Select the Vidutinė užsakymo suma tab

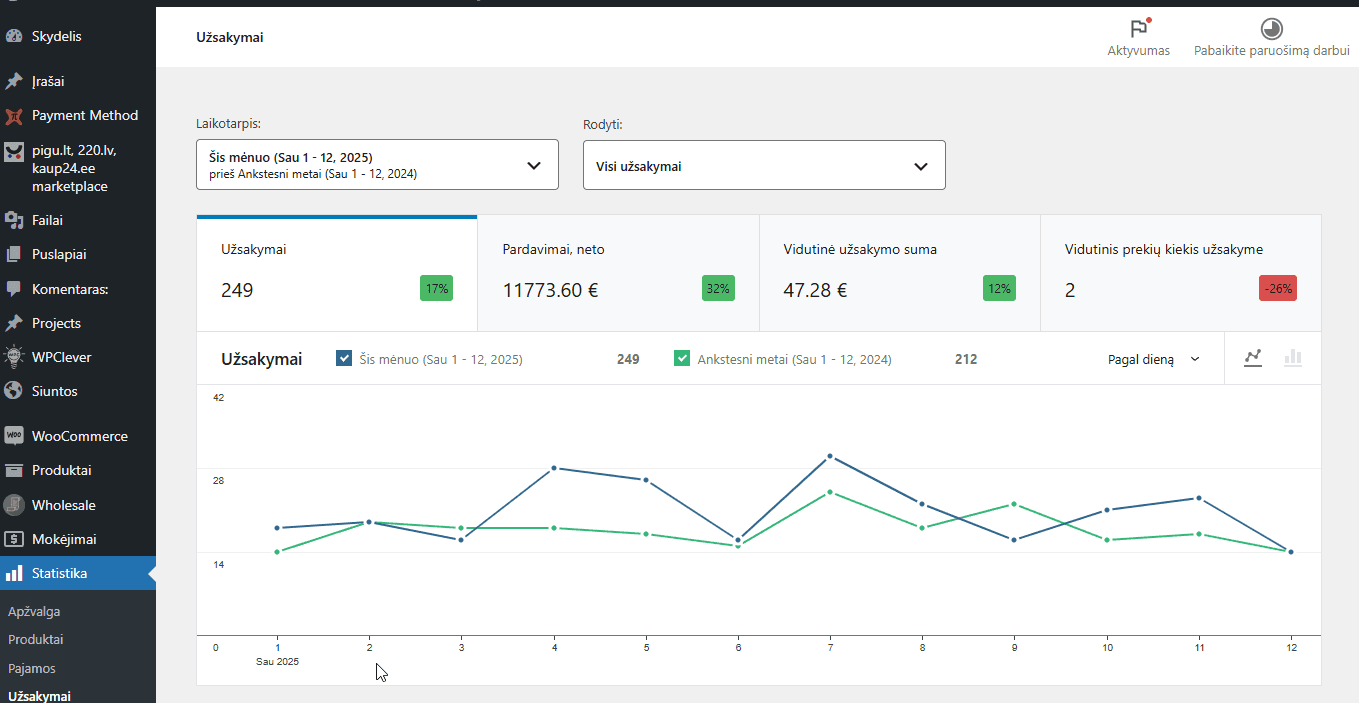[899, 272]
